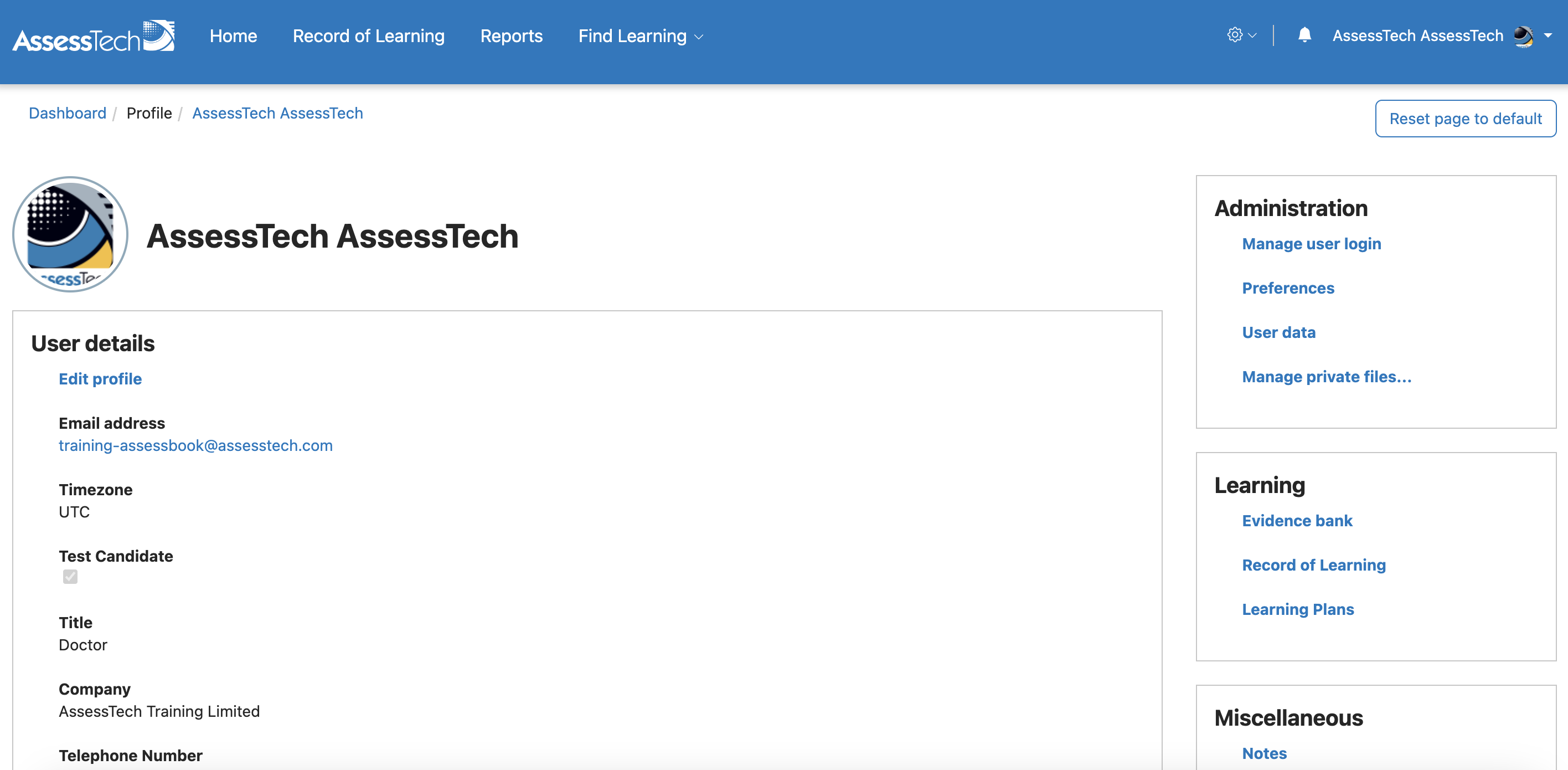
Task: Go to the Home menu item
Action: tap(233, 36)
